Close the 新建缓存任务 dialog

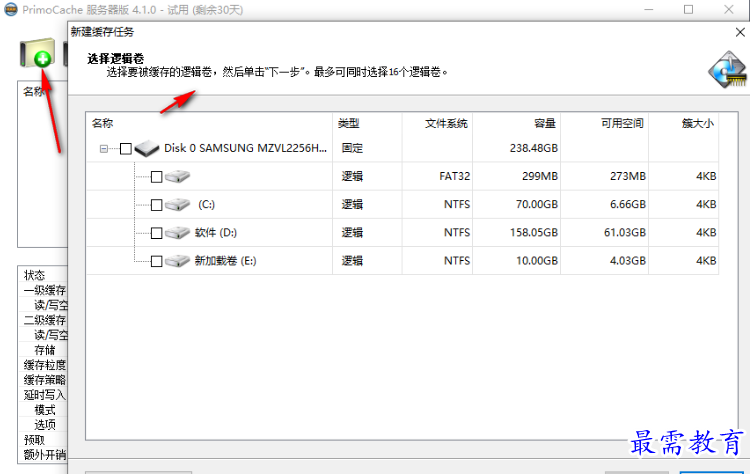740,32
